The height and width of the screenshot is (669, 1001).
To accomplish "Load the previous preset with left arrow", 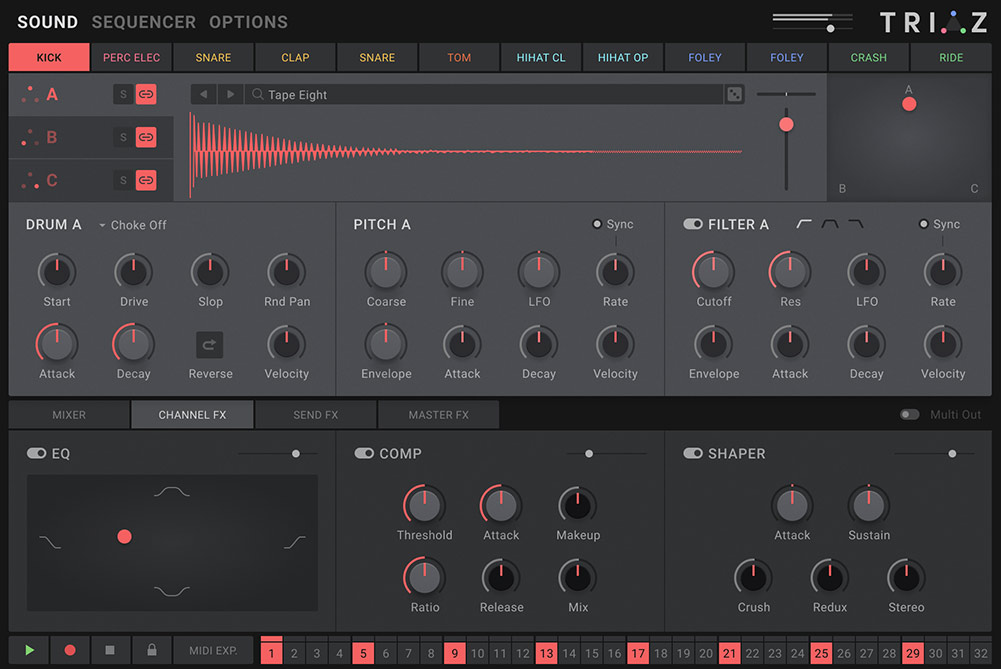I will tap(204, 94).
